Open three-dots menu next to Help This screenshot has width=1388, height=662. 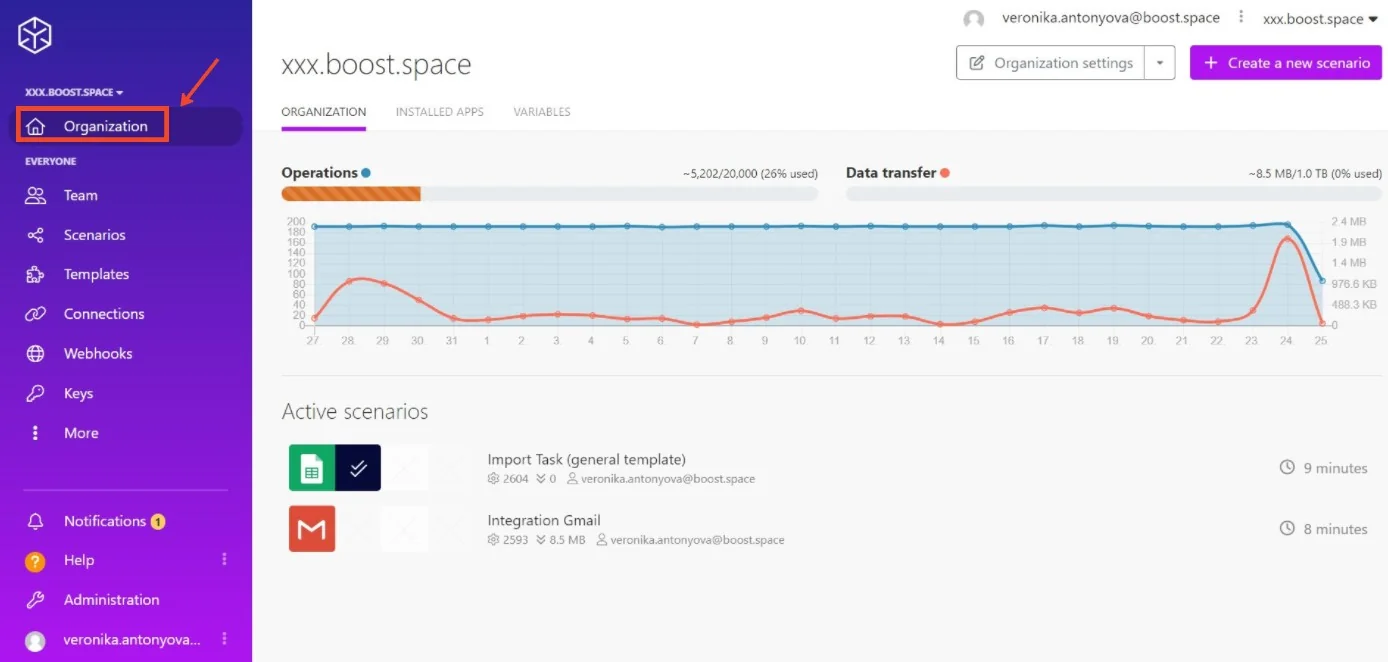[x=224, y=560]
